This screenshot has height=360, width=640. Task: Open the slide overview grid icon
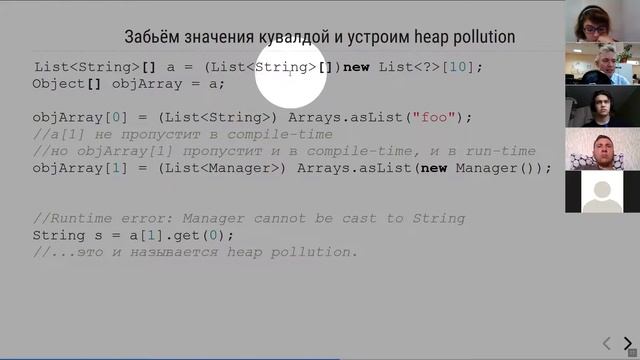click(x=632, y=353)
